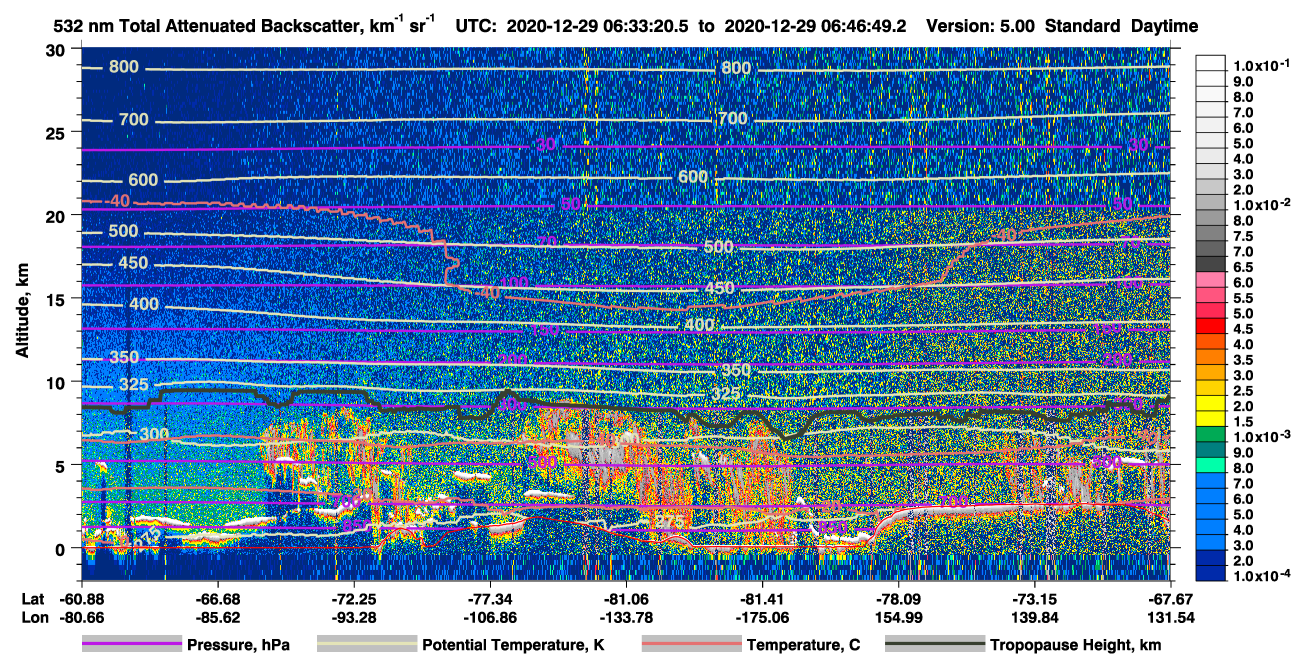The height and width of the screenshot is (667, 1300).
Task: Click latitude value "-78.09"
Action: pos(899,599)
